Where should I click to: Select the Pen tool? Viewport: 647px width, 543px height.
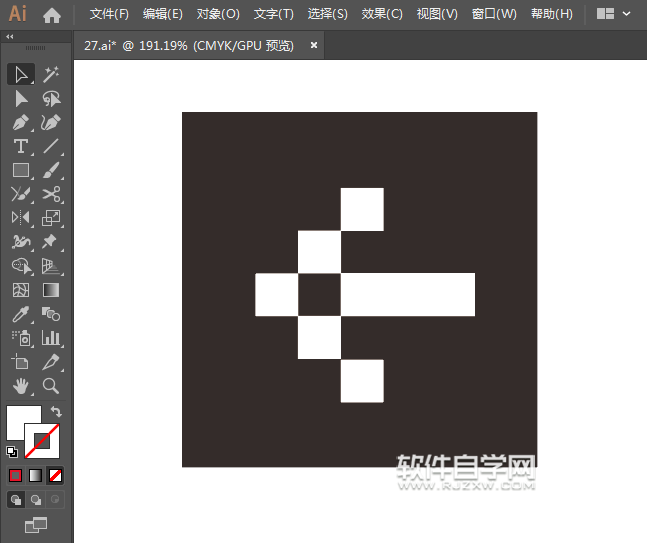(21, 123)
